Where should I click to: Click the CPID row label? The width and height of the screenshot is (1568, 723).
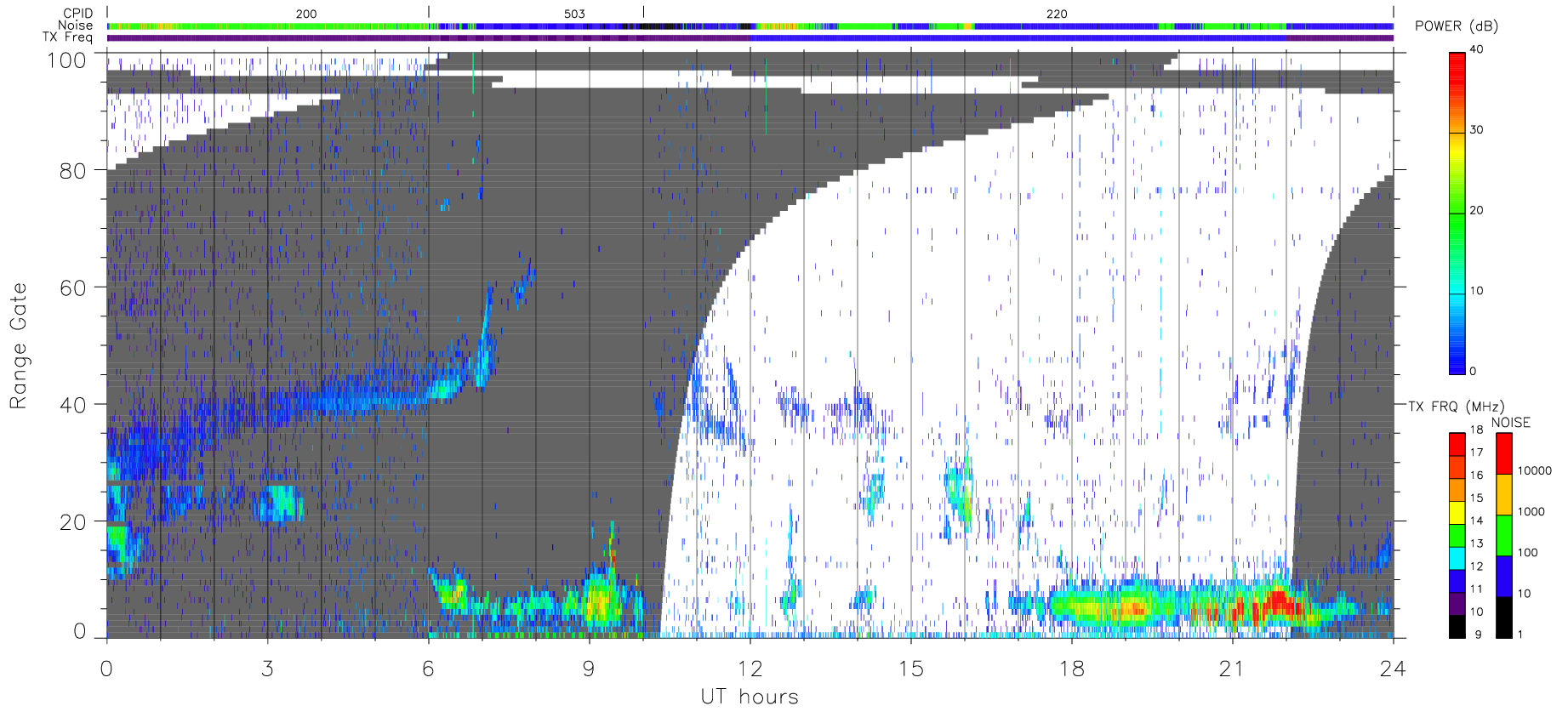pos(77,14)
